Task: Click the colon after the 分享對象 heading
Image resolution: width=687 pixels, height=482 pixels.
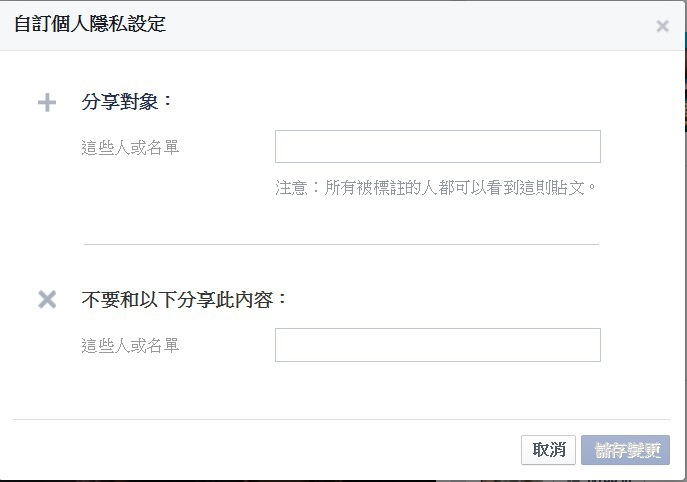Action: 167,102
